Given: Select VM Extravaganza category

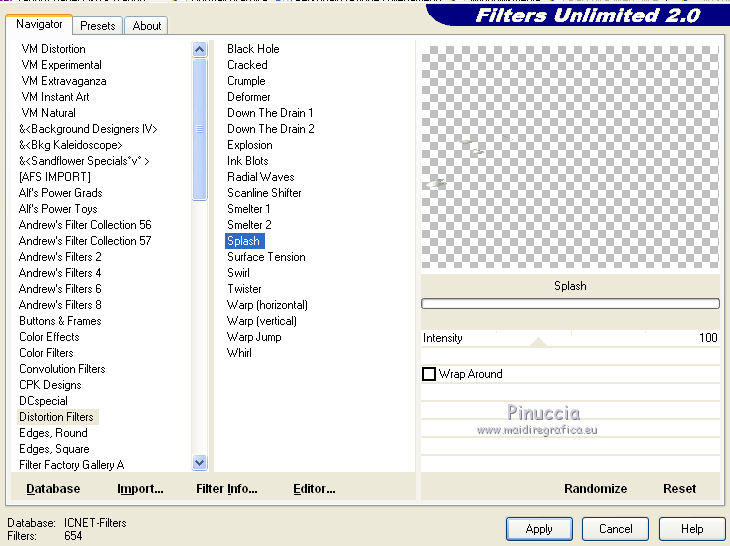Looking at the screenshot, I should pos(64,81).
